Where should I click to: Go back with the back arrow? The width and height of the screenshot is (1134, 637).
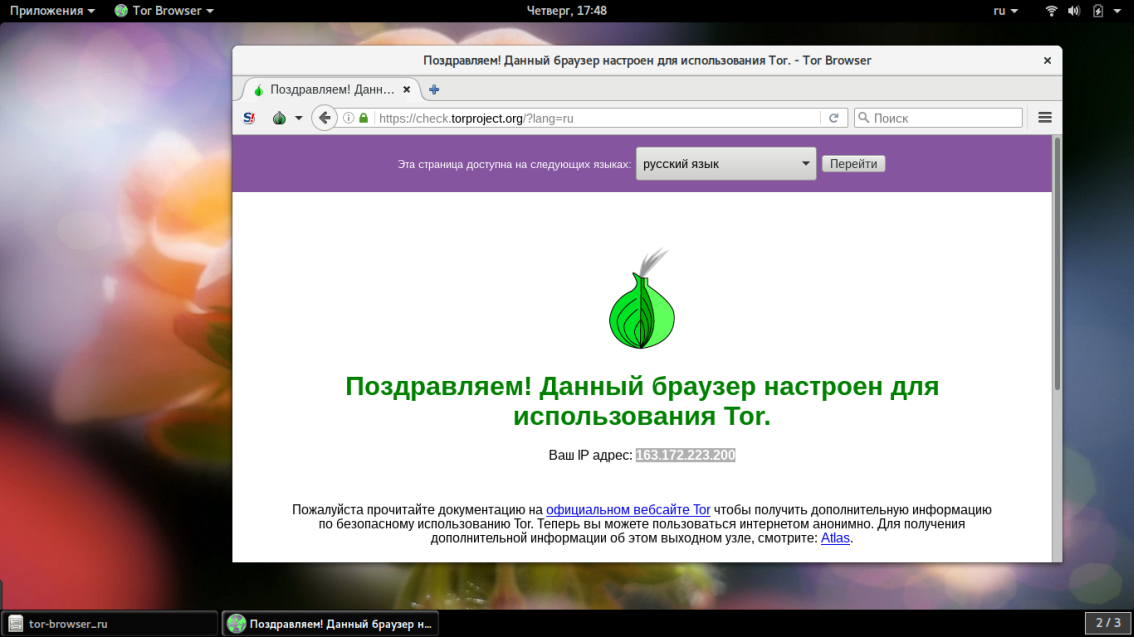(323, 118)
